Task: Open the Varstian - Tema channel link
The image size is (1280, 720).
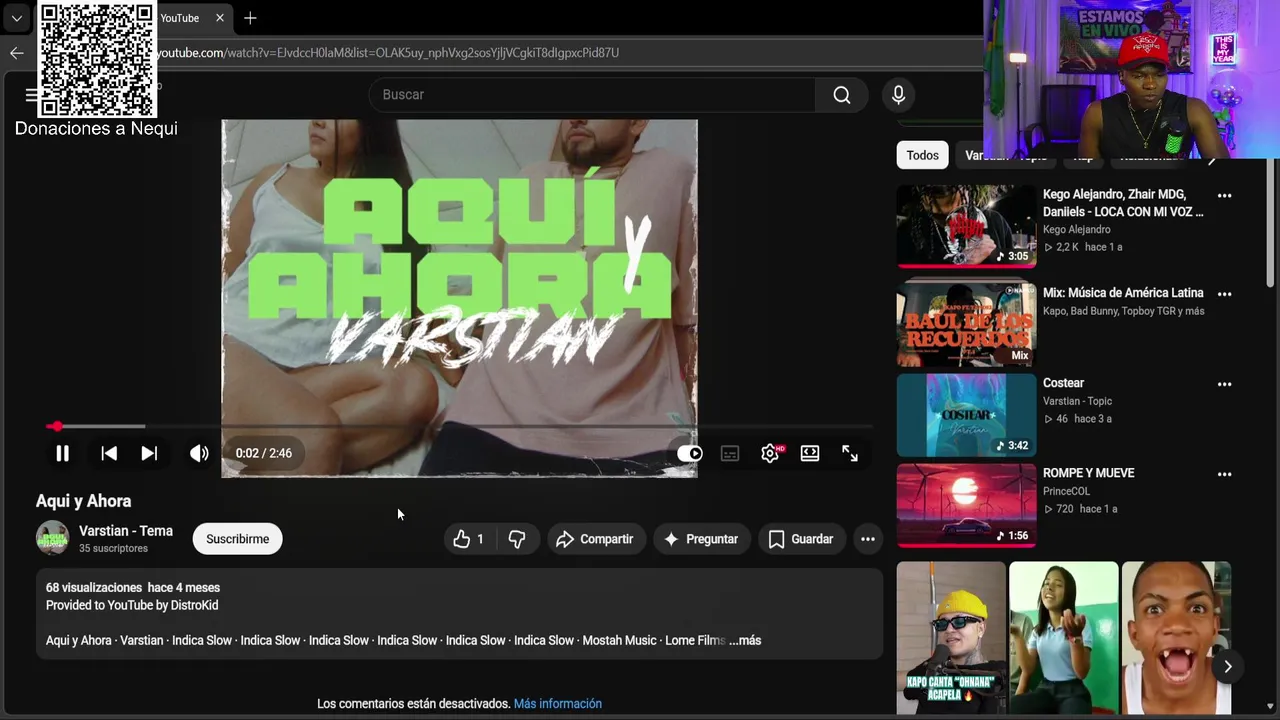Action: click(126, 531)
